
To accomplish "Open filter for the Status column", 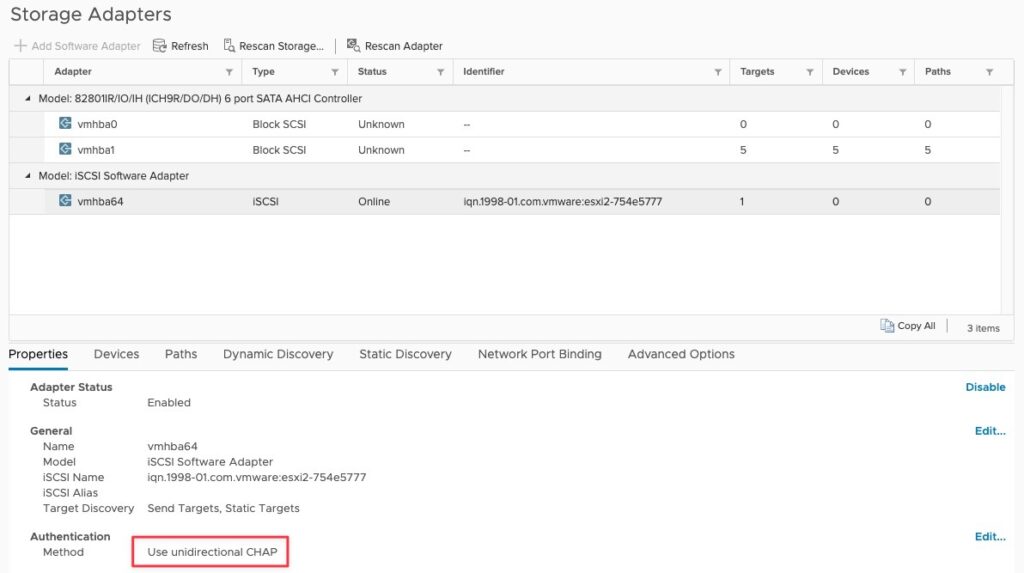I will tap(441, 72).
